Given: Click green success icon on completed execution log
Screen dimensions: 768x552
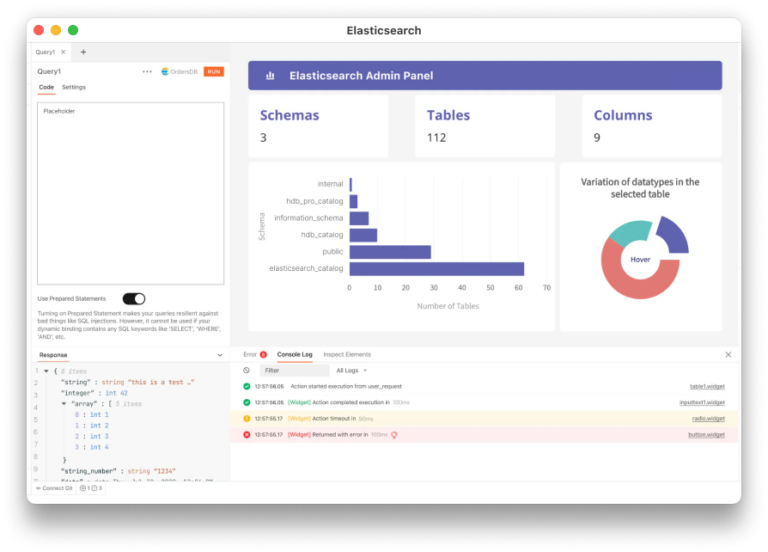Looking at the screenshot, I should point(247,403).
